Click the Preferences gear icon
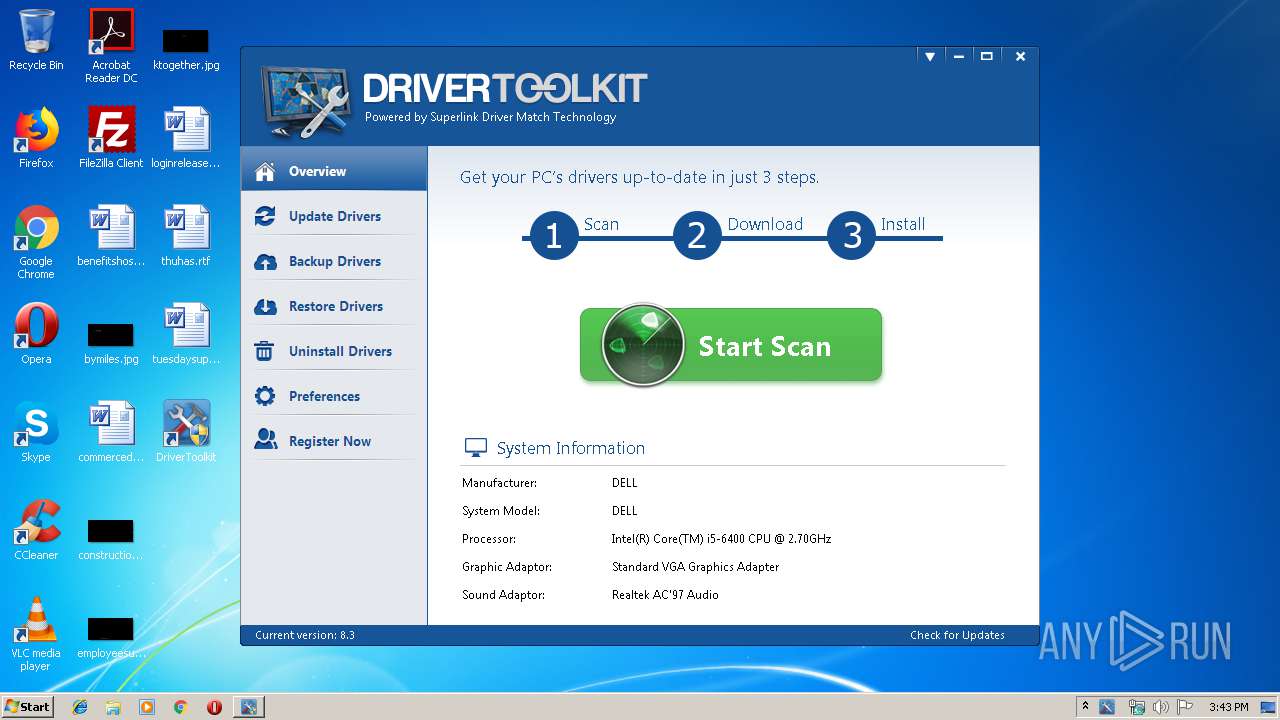 tap(265, 396)
